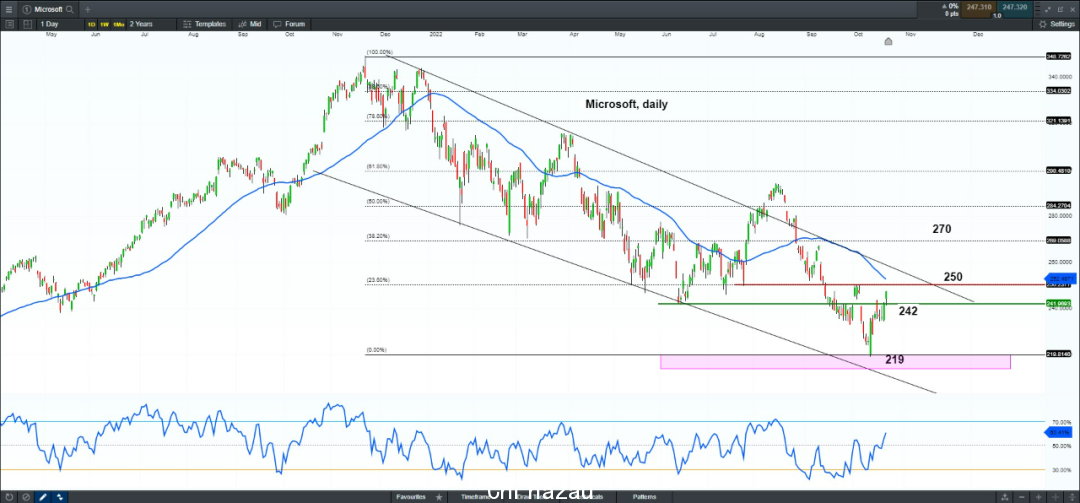The height and width of the screenshot is (503, 1080).
Task: Click the share/export icon at bottom right
Action: [x=1005, y=497]
